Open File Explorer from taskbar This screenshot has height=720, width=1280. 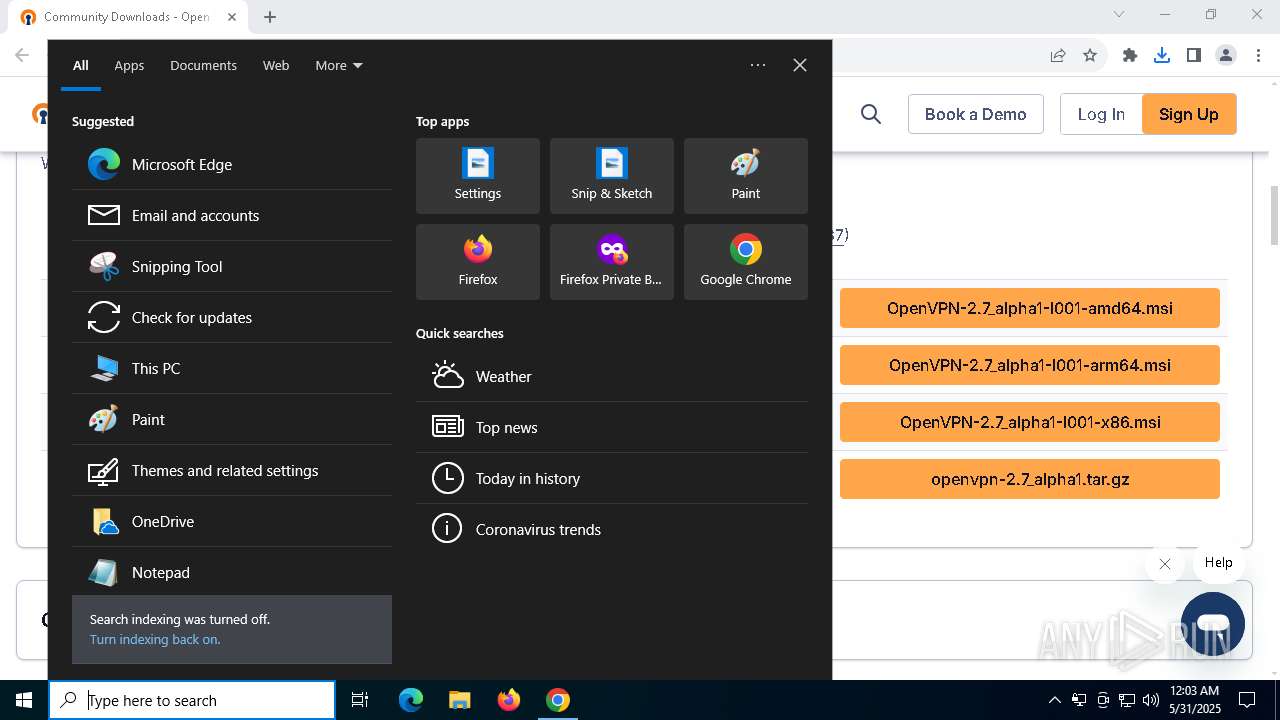coord(459,700)
